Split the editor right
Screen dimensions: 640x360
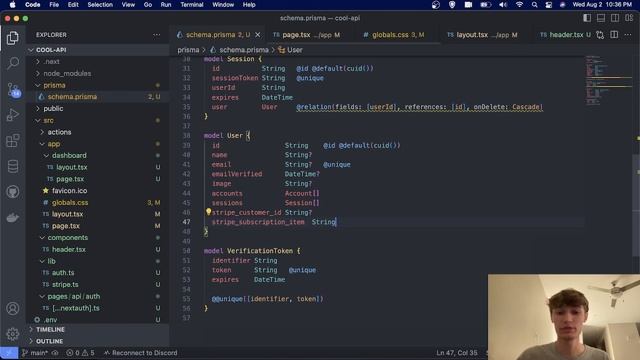click(x=614, y=35)
